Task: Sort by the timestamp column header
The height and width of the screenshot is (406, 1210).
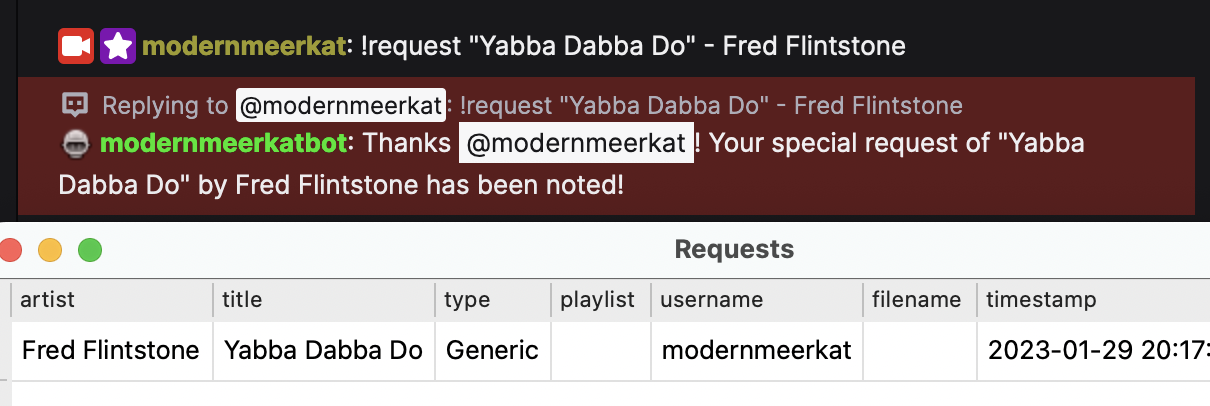Action: [1041, 299]
